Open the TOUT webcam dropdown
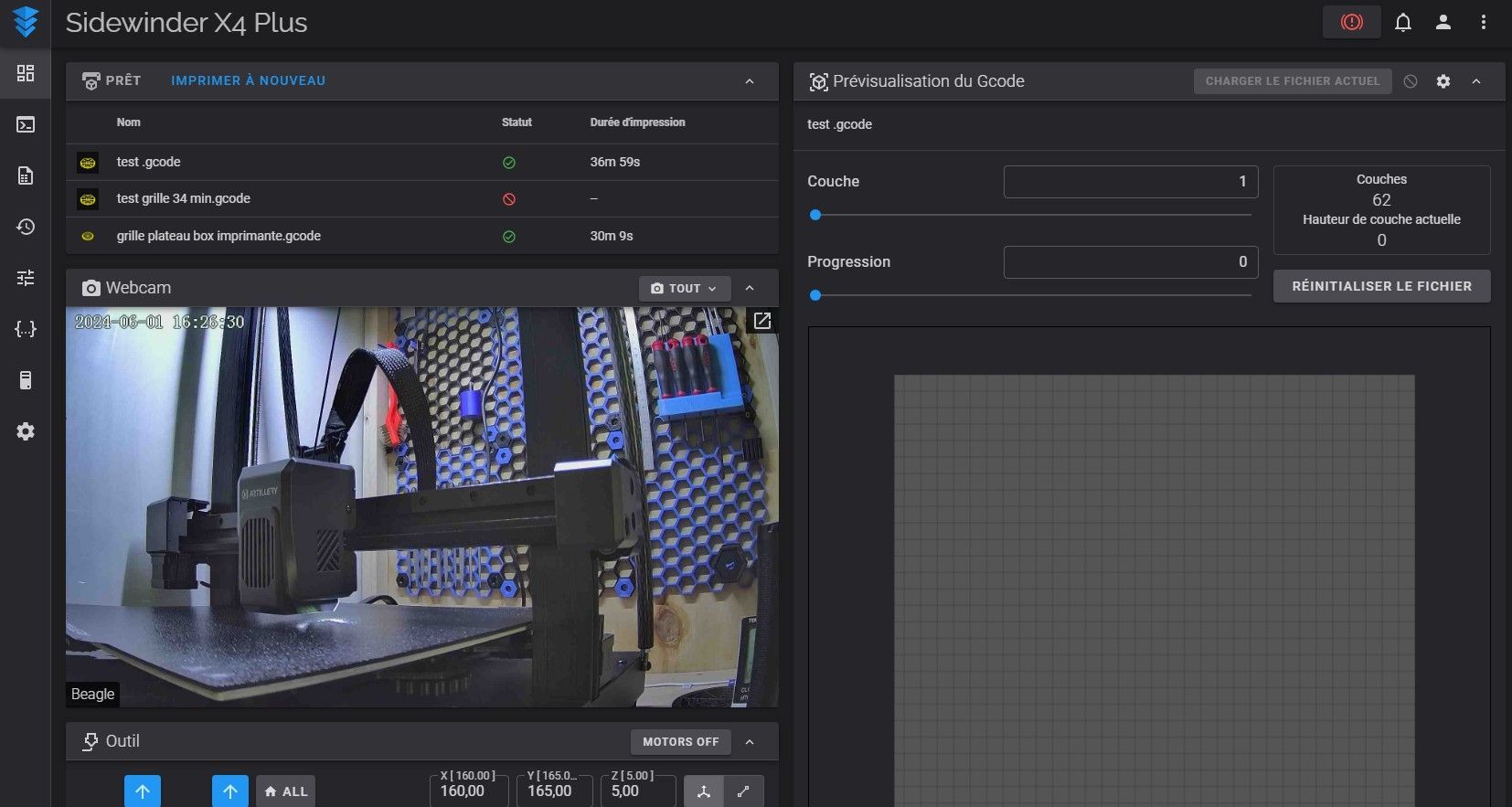The width and height of the screenshot is (1512, 807). tap(684, 288)
